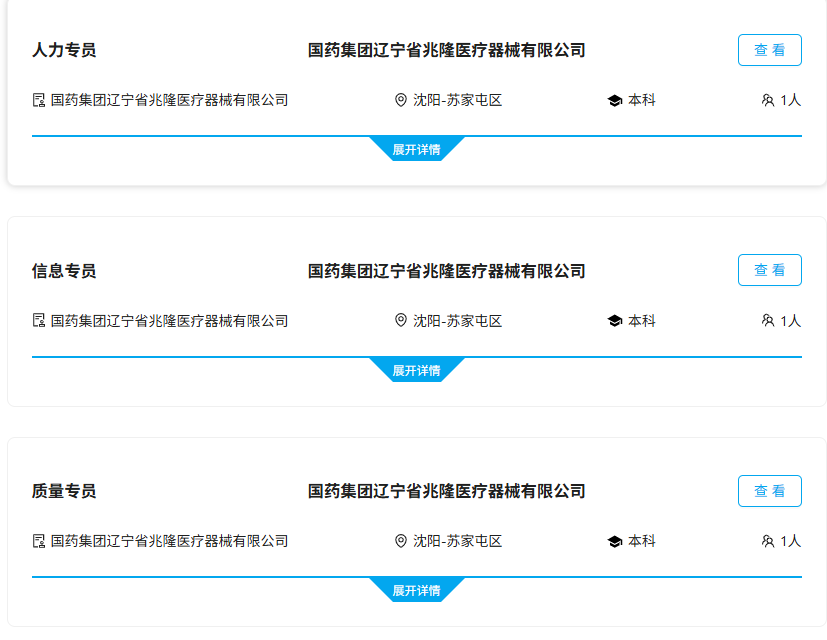This screenshot has height=640, width=827.
Task: Click the headcount people icon in 质量专员 card
Action: click(768, 541)
